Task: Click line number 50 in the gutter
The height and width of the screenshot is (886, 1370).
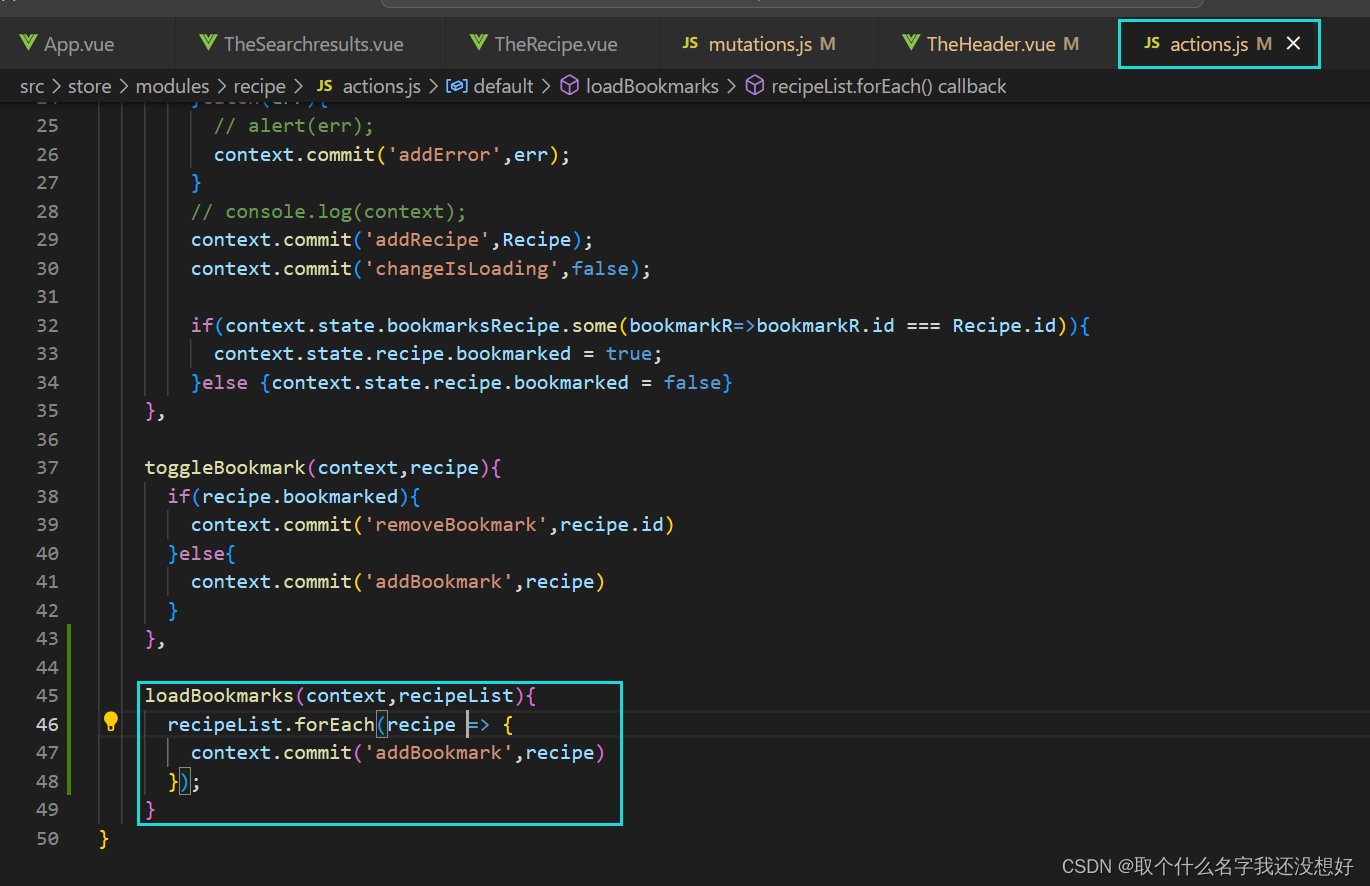Action: click(47, 838)
